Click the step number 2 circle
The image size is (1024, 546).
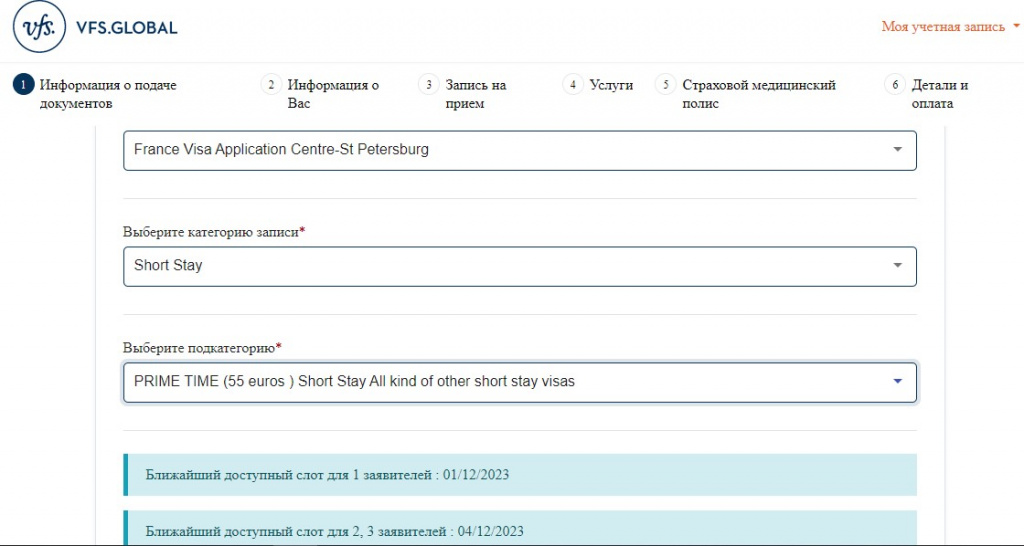(x=271, y=85)
